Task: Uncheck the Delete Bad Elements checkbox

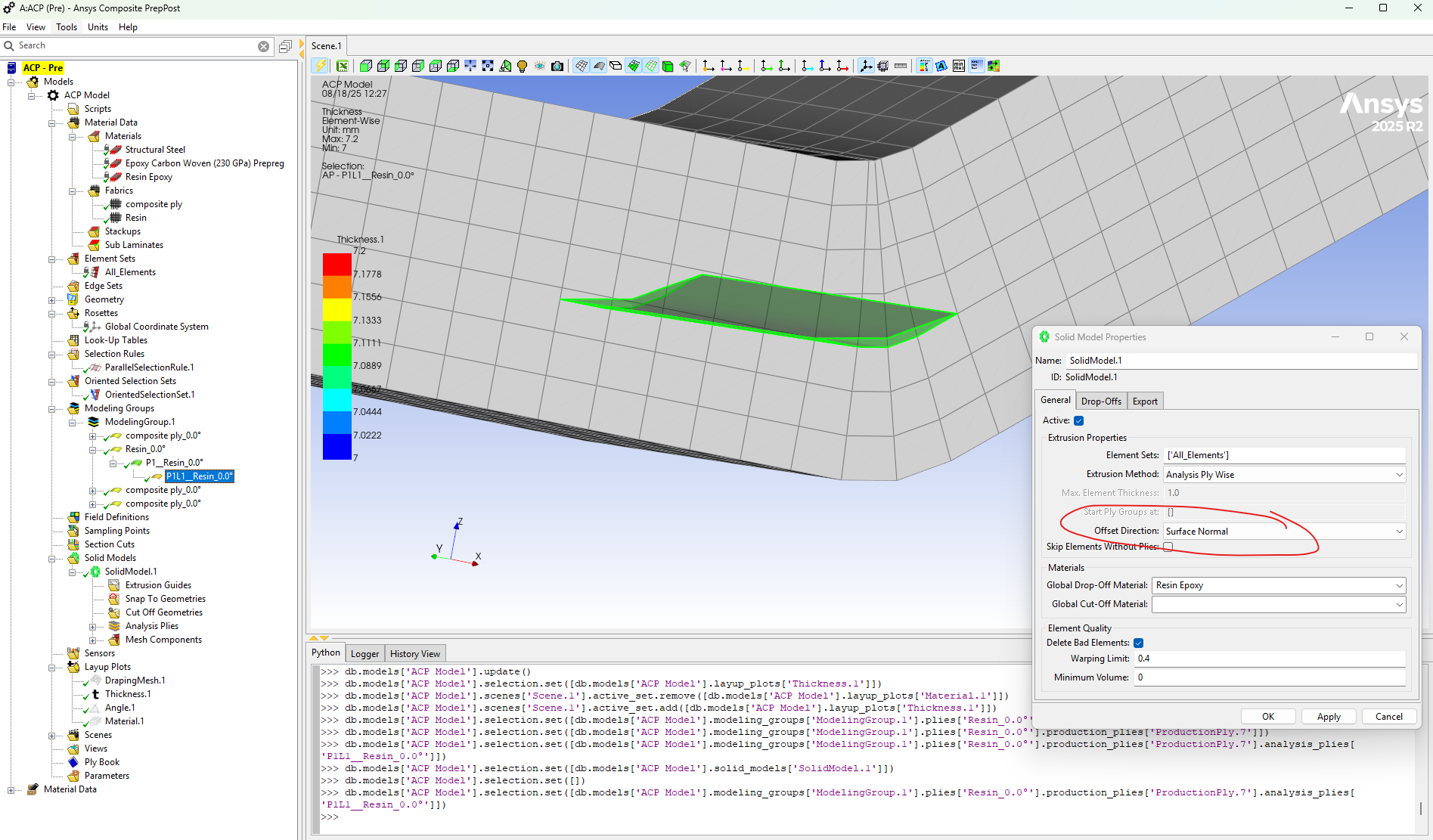Action: click(1138, 643)
